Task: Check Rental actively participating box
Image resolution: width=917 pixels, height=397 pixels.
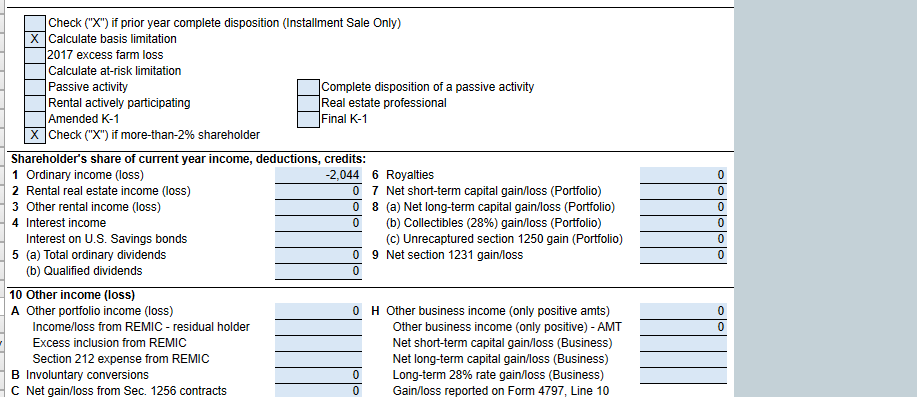Action: tap(35, 103)
